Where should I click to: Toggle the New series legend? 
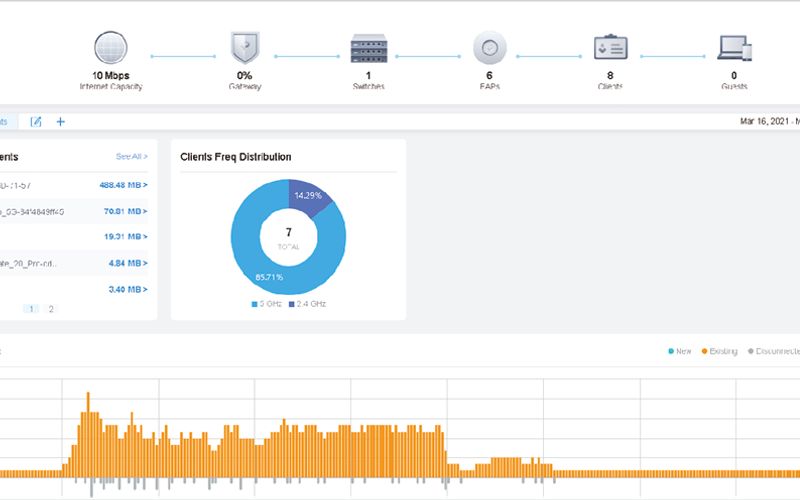coord(680,351)
